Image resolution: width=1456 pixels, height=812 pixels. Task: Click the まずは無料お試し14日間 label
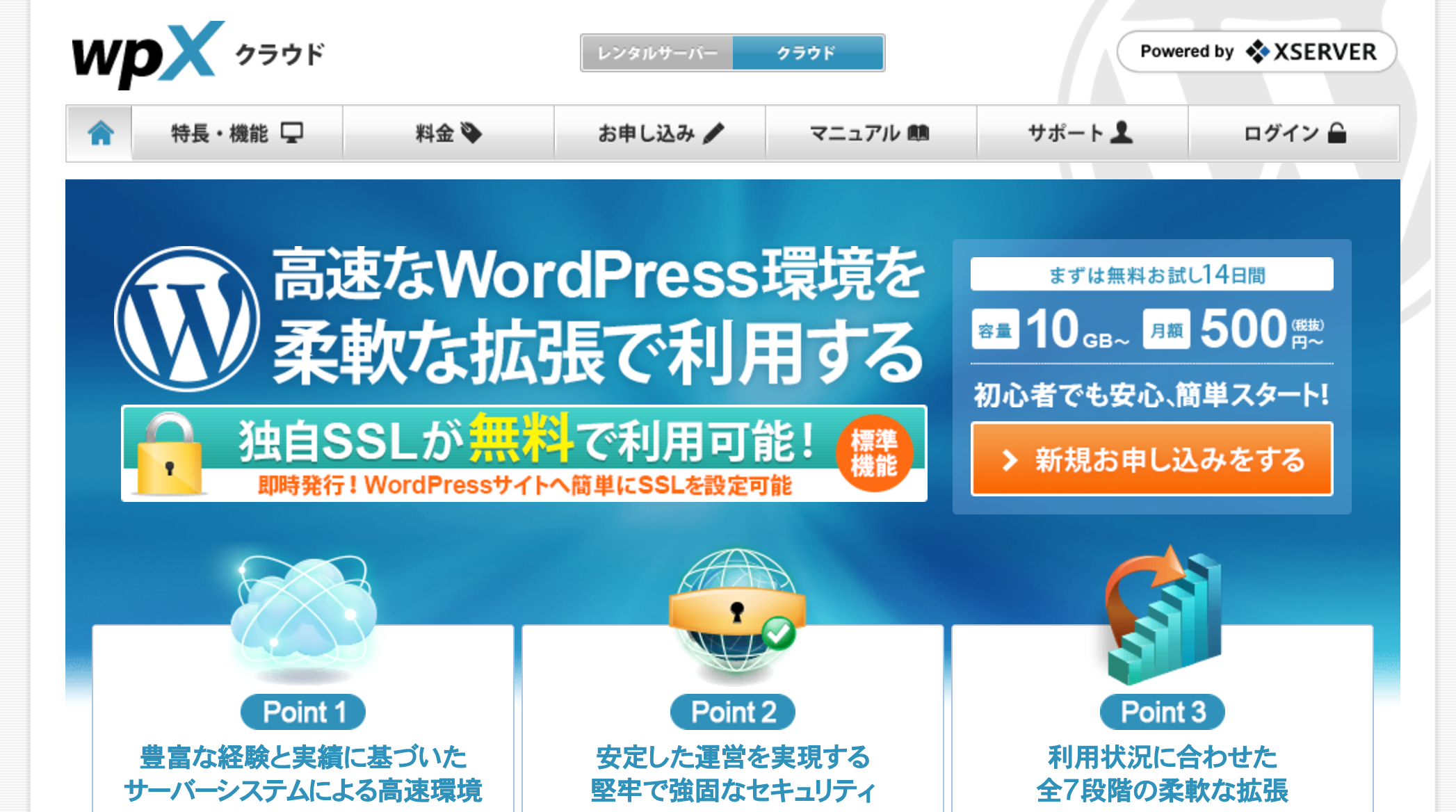(x=1152, y=274)
